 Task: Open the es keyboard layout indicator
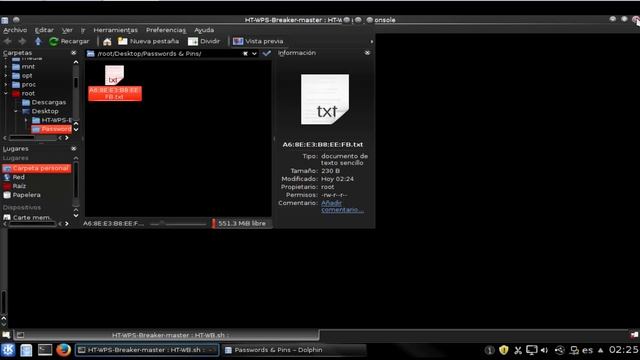[x=588, y=350]
